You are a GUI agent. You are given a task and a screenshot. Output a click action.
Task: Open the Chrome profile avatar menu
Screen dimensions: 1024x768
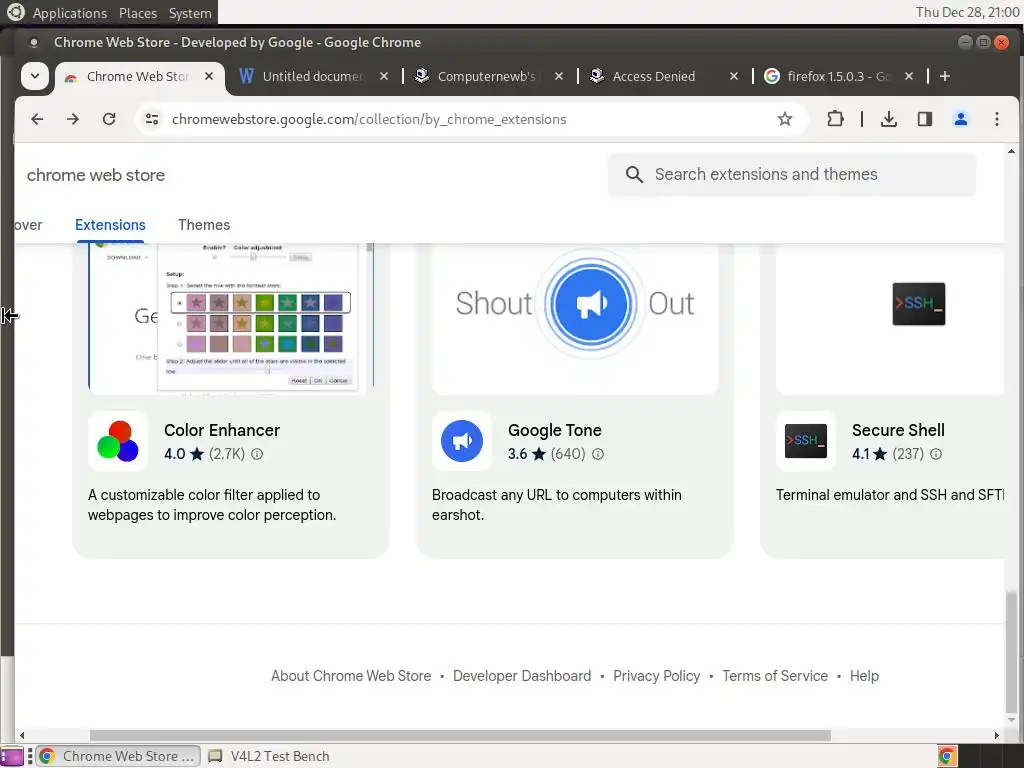point(960,119)
